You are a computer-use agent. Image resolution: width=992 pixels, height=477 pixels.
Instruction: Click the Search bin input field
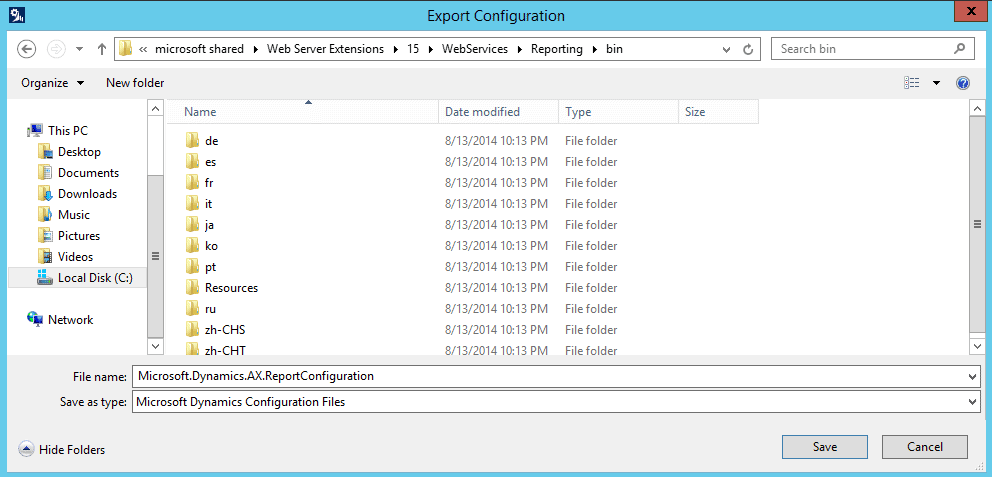[x=863, y=49]
